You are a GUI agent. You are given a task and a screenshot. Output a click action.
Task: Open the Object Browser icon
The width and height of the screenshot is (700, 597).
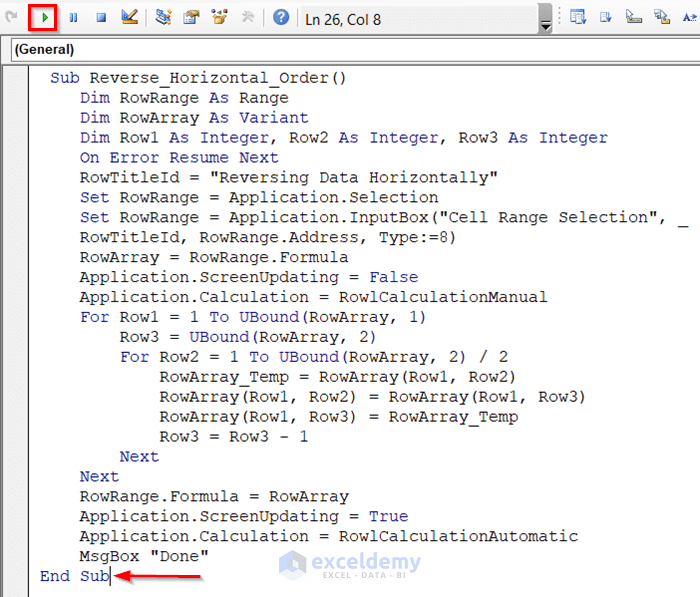pos(219,17)
